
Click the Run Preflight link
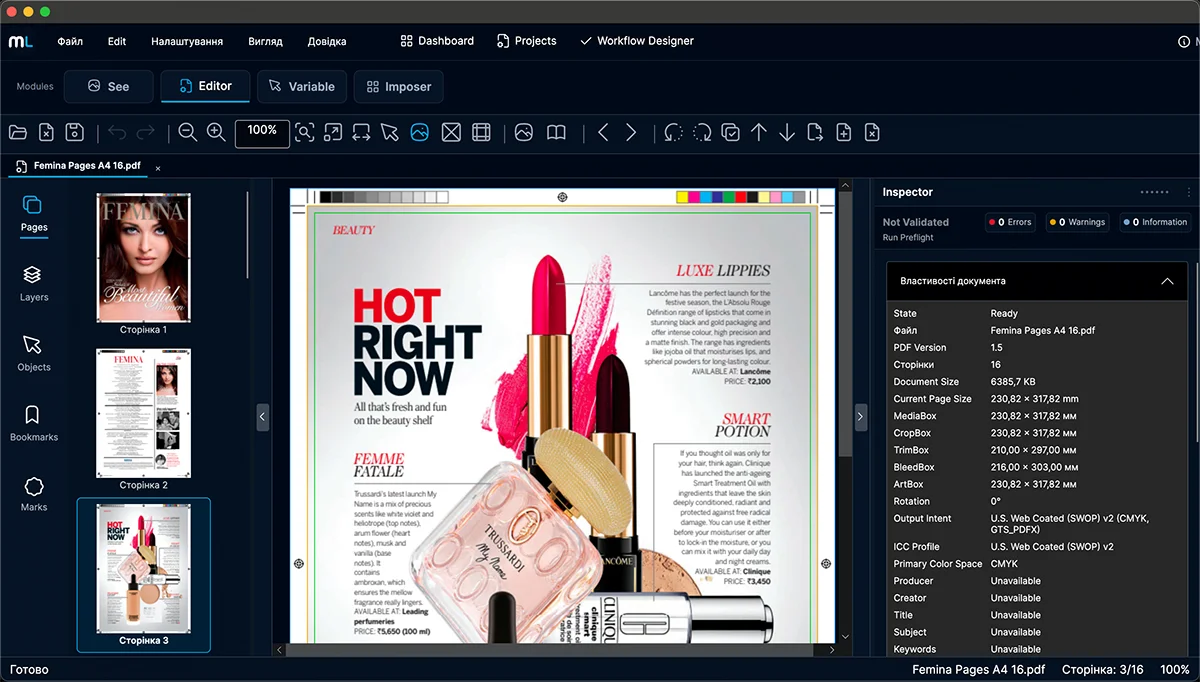(x=908, y=237)
